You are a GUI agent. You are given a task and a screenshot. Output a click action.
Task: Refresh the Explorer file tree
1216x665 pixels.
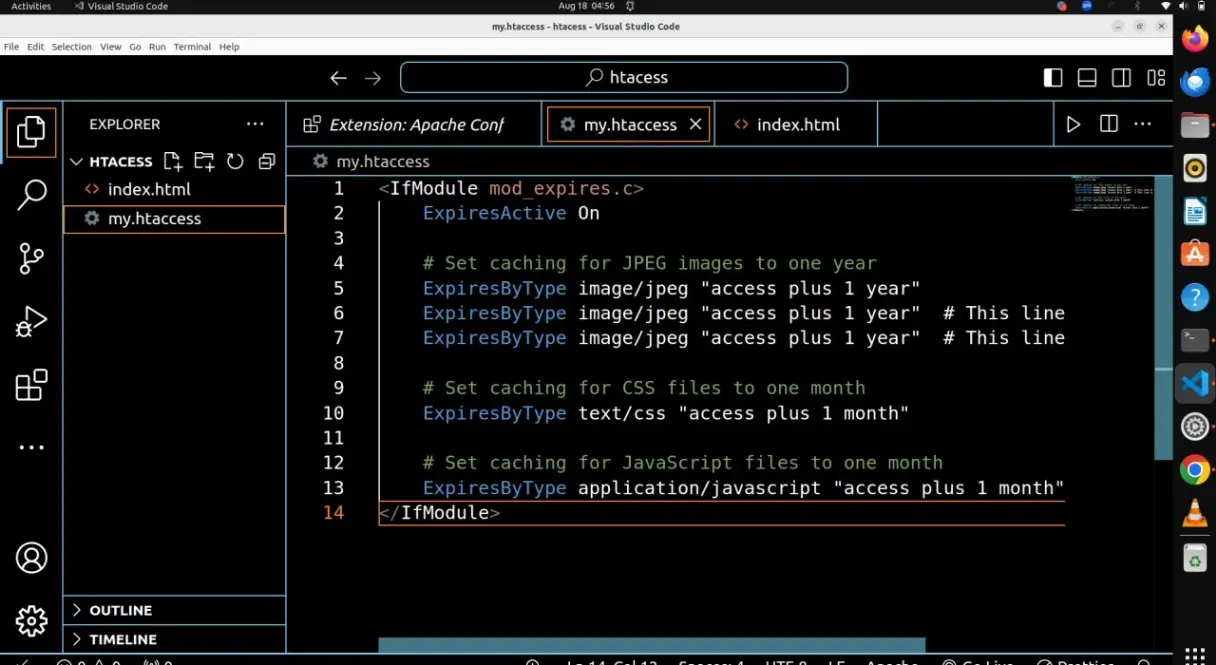(235, 161)
